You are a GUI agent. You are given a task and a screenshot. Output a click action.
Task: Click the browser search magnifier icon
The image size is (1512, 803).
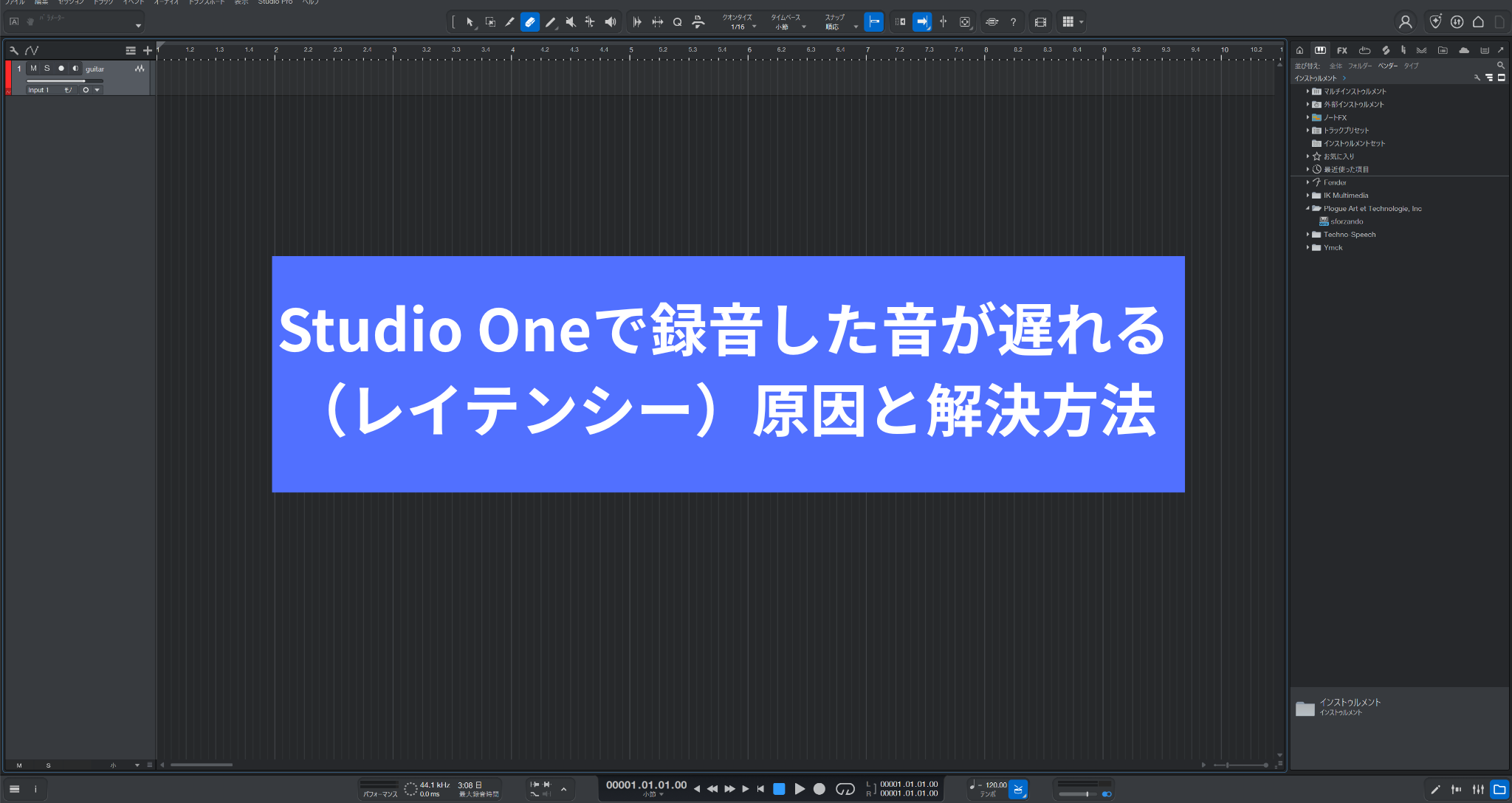[x=1501, y=66]
